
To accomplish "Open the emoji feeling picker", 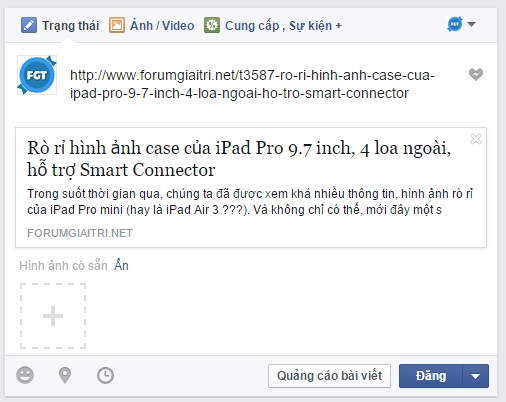I will click(25, 375).
